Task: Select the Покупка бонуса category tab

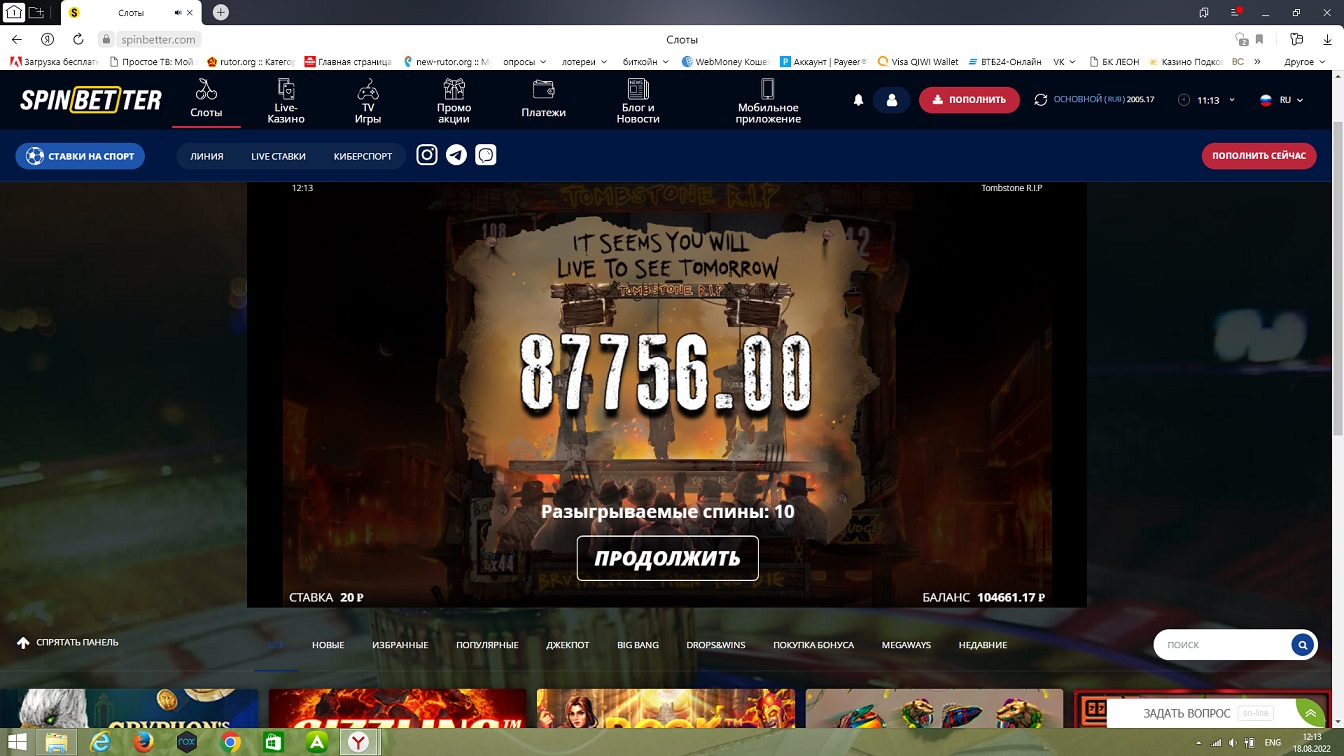Action: [x=813, y=645]
